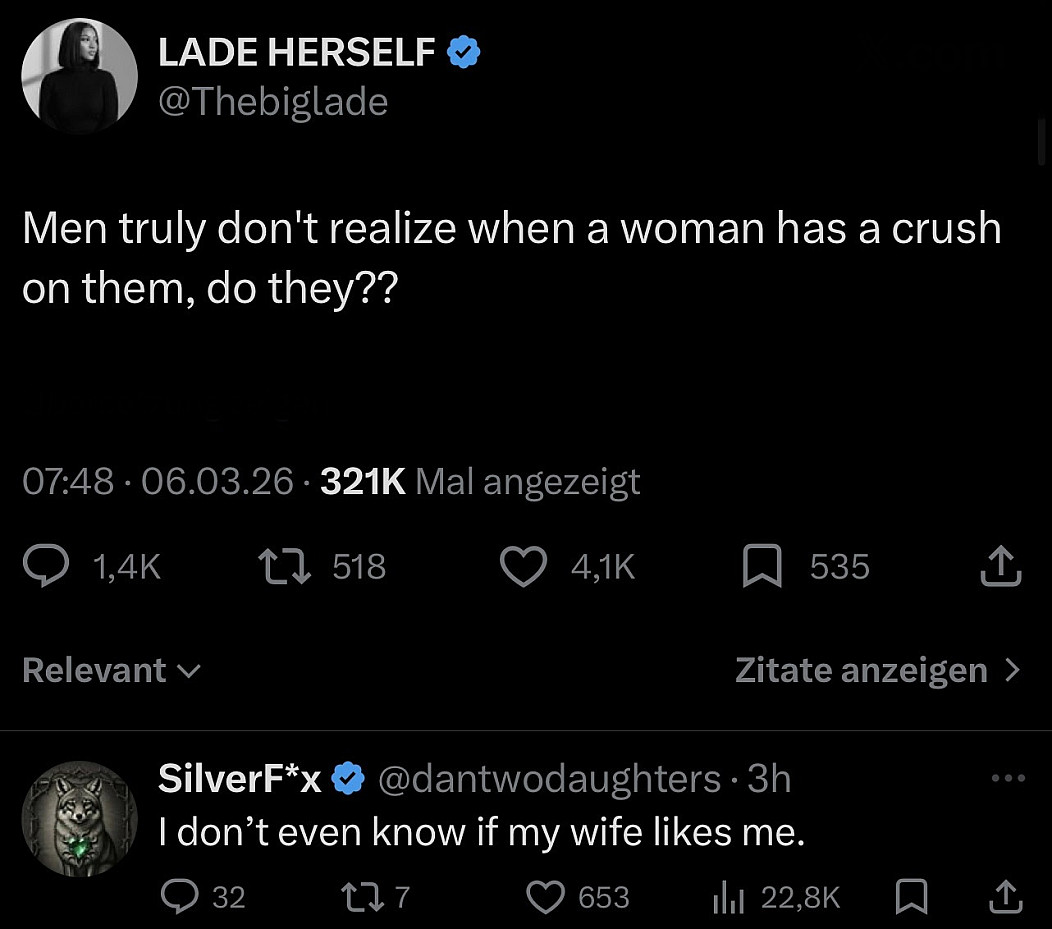Like SilverF*x's reply
The width and height of the screenshot is (1052, 929).
click(x=546, y=897)
